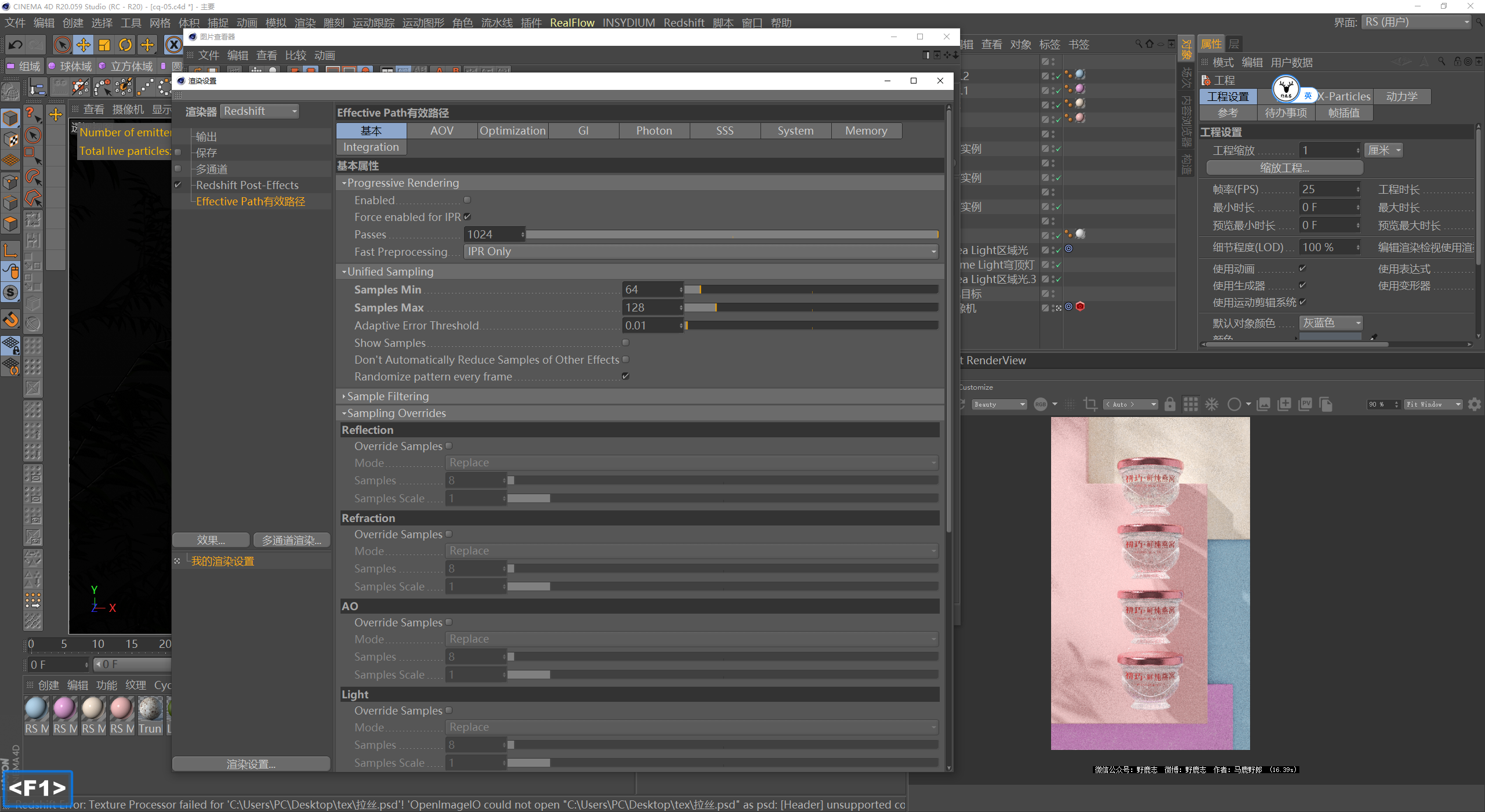1485x812 pixels.
Task: Select the Workplane grid mode icon
Action: (x=10, y=160)
